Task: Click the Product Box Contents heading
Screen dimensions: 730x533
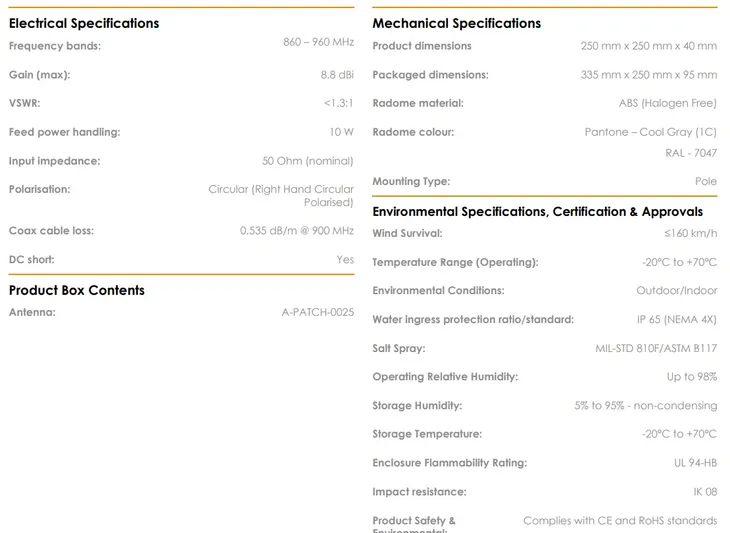Action: click(77, 290)
